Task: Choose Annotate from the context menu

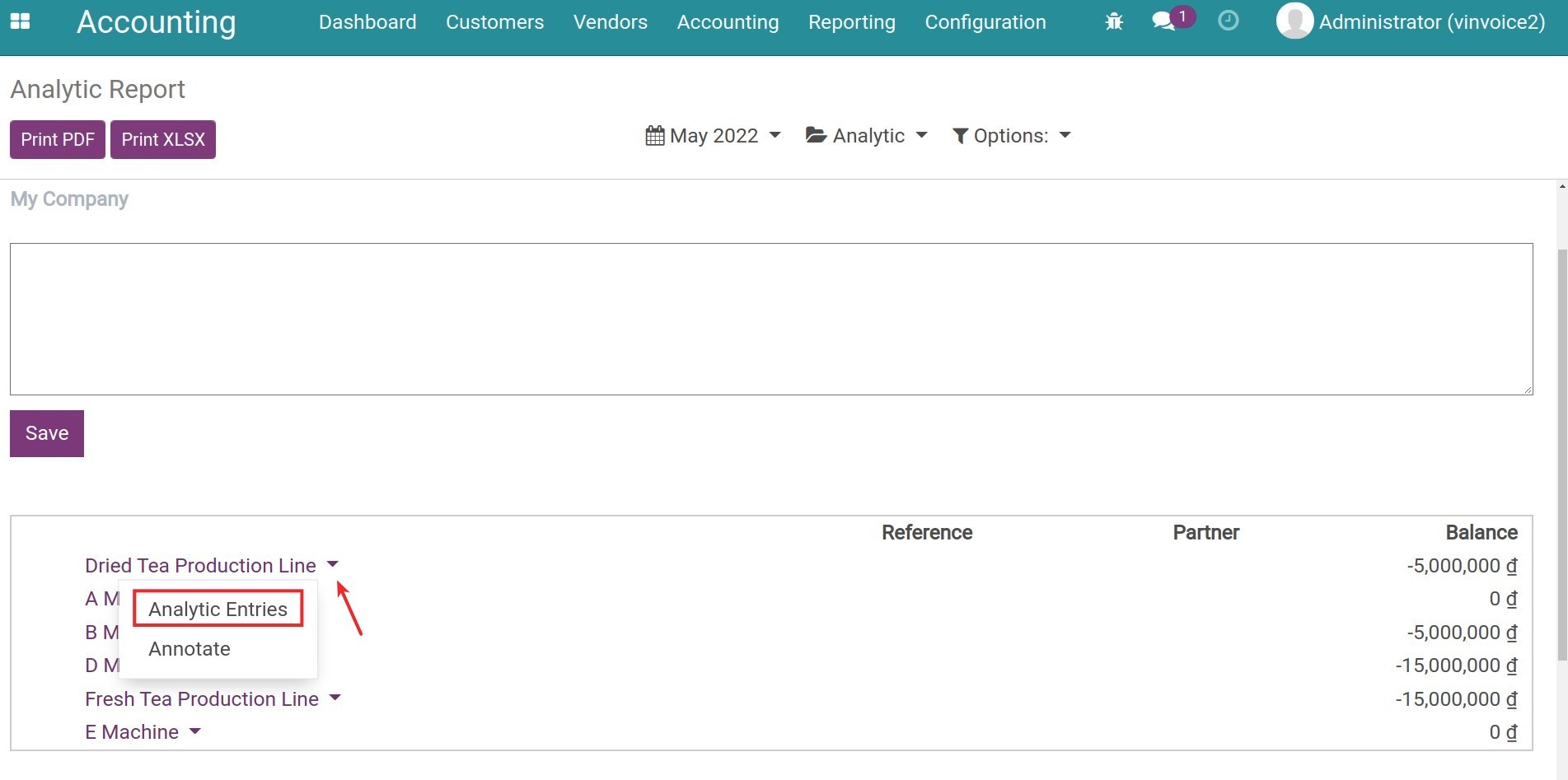Action: point(189,649)
